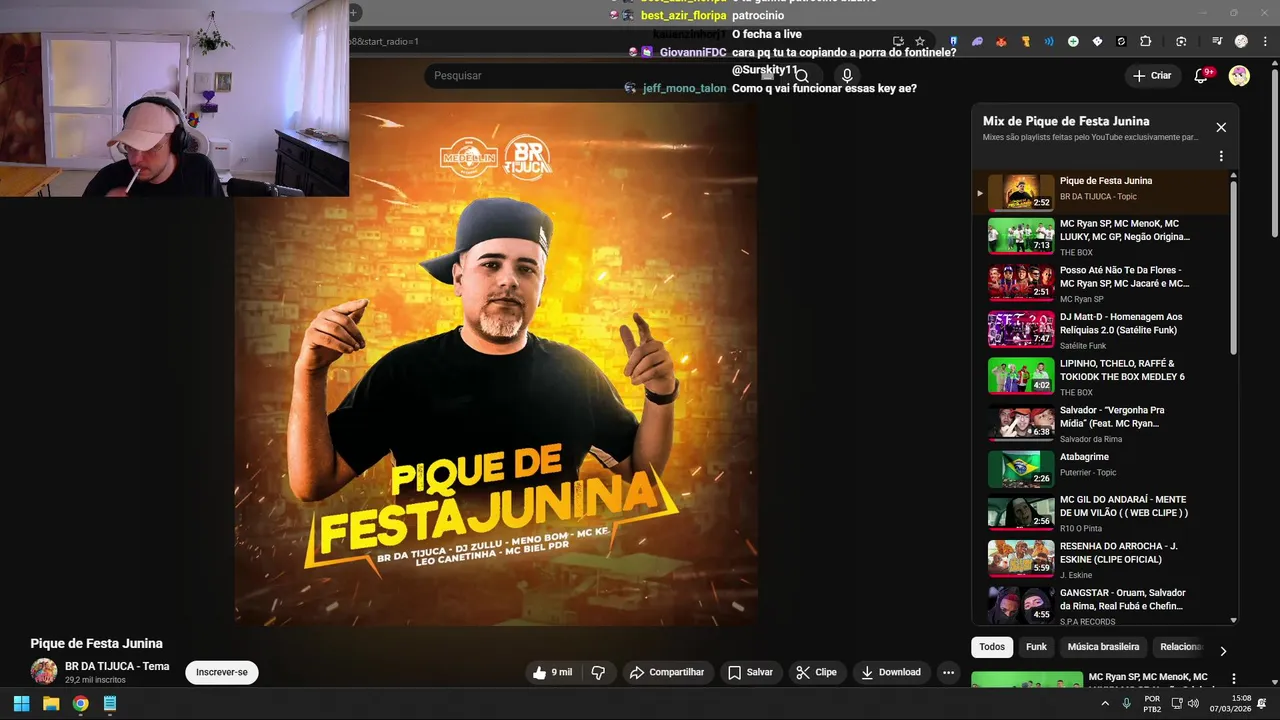Click the blue sound waves extension icon
This screenshot has height=720, width=1280.
pos(1049,42)
